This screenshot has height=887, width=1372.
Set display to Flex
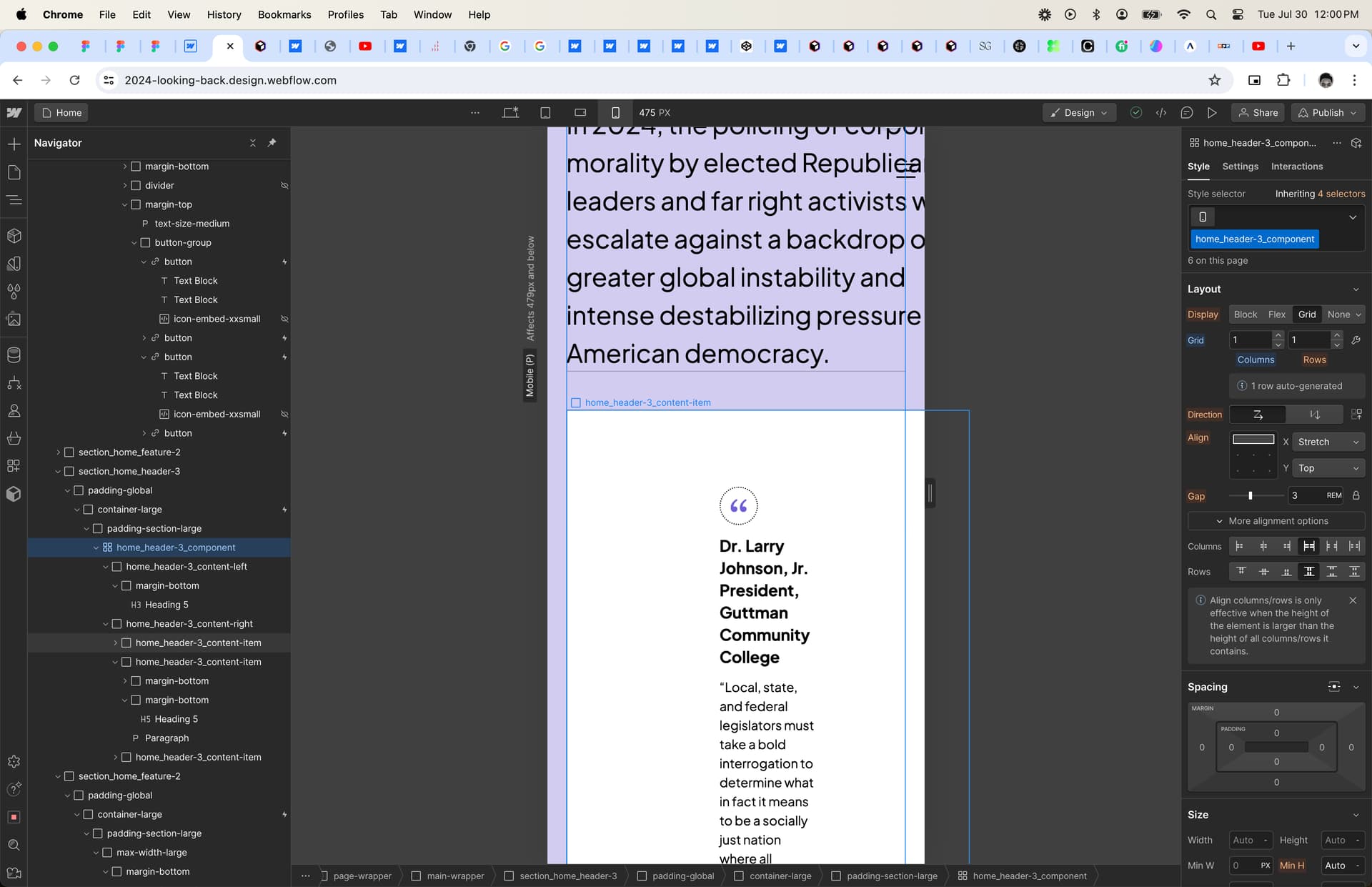coord(1276,314)
